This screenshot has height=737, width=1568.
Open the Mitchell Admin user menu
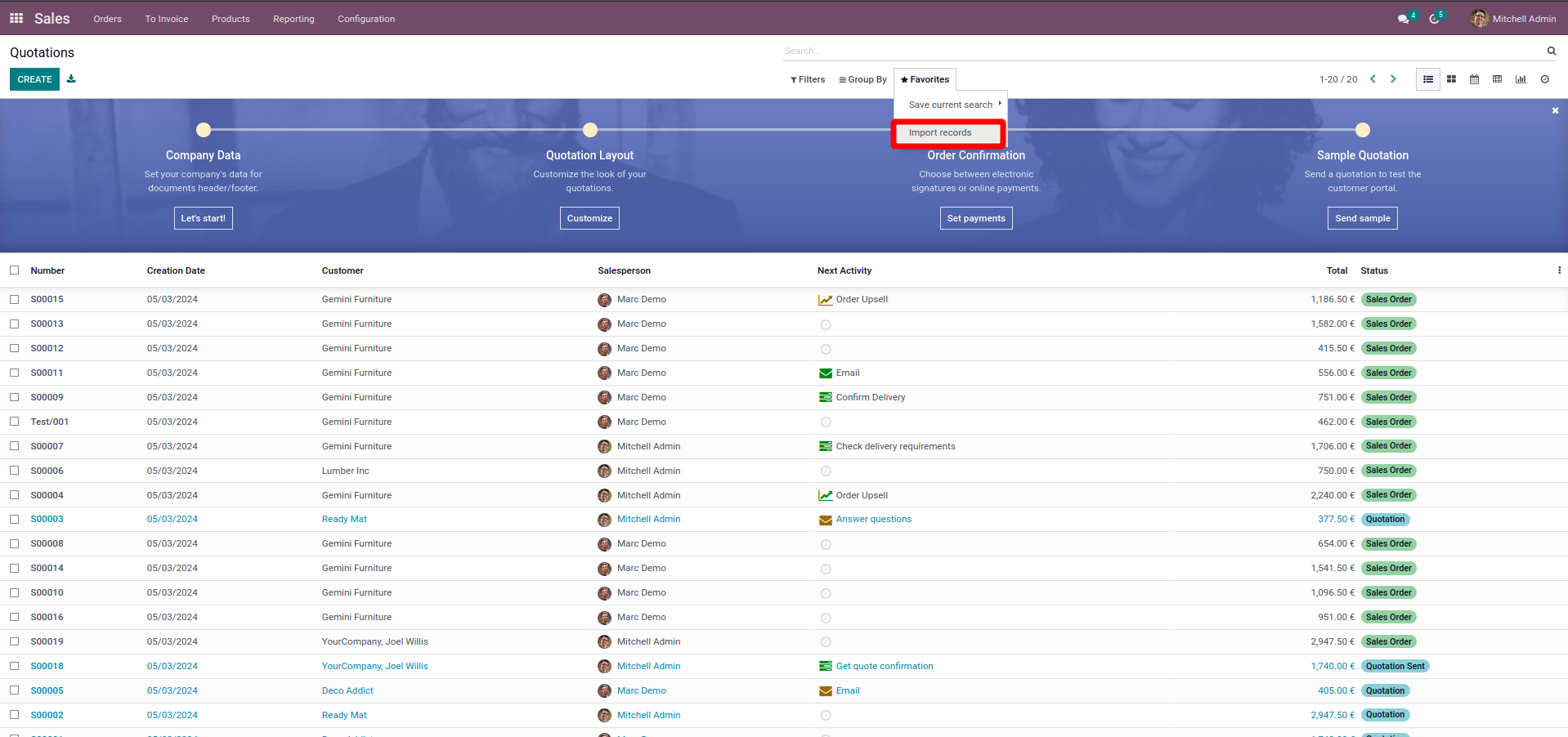[x=1513, y=19]
